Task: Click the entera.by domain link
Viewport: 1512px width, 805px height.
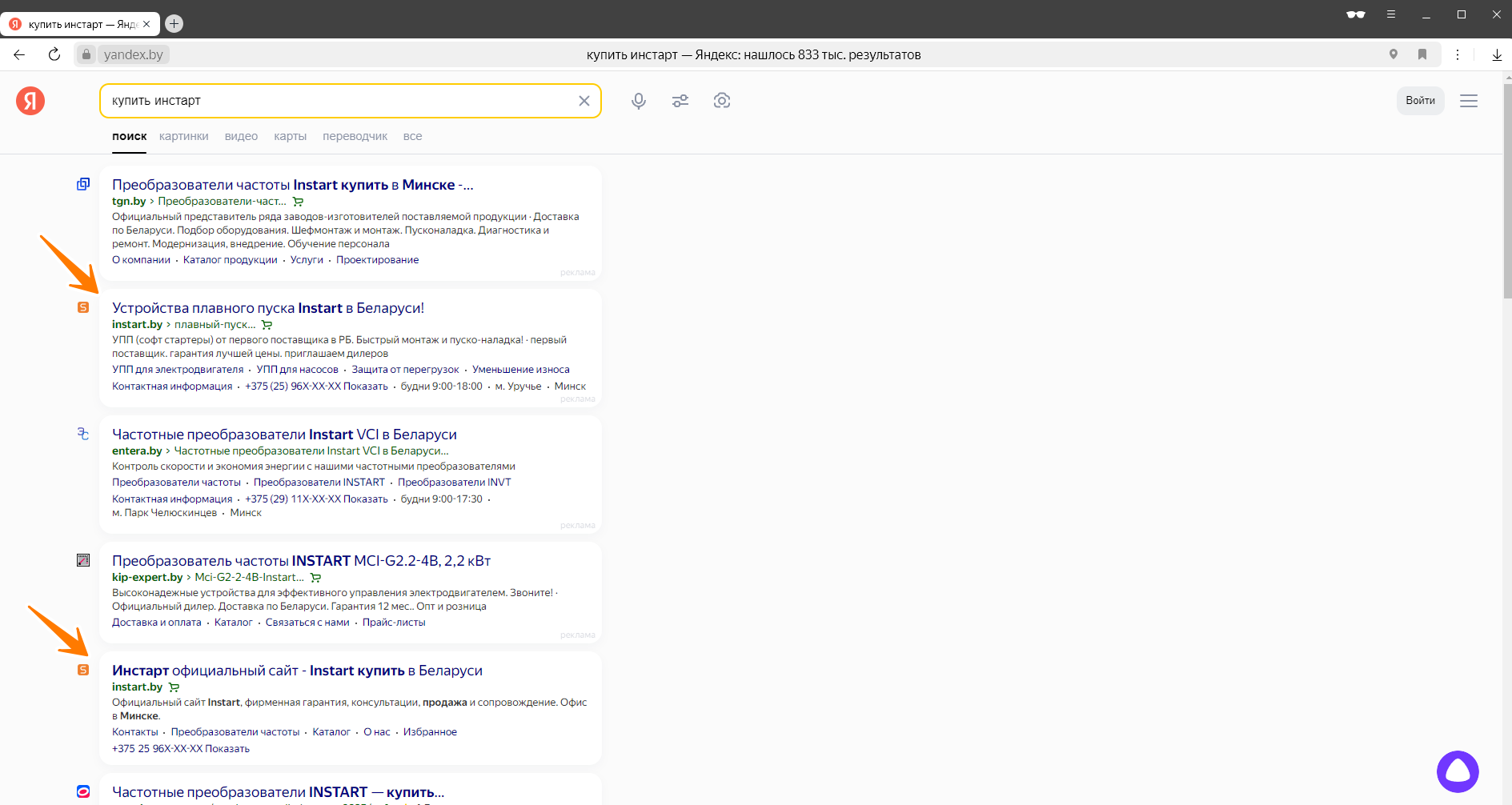Action: (x=137, y=451)
